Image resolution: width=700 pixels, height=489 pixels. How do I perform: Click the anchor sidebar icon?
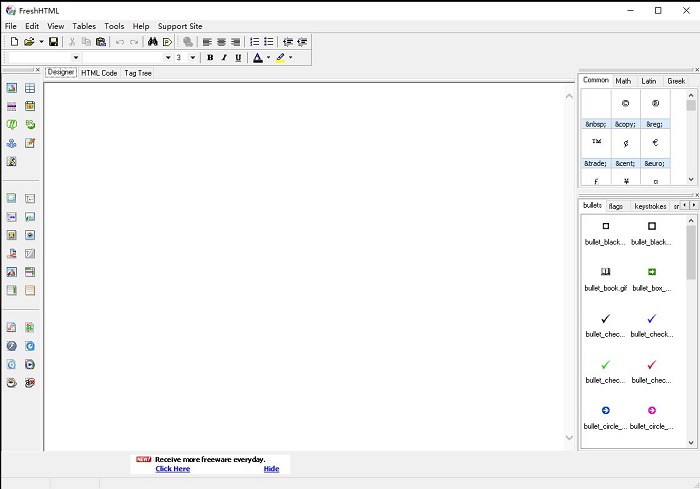12,143
